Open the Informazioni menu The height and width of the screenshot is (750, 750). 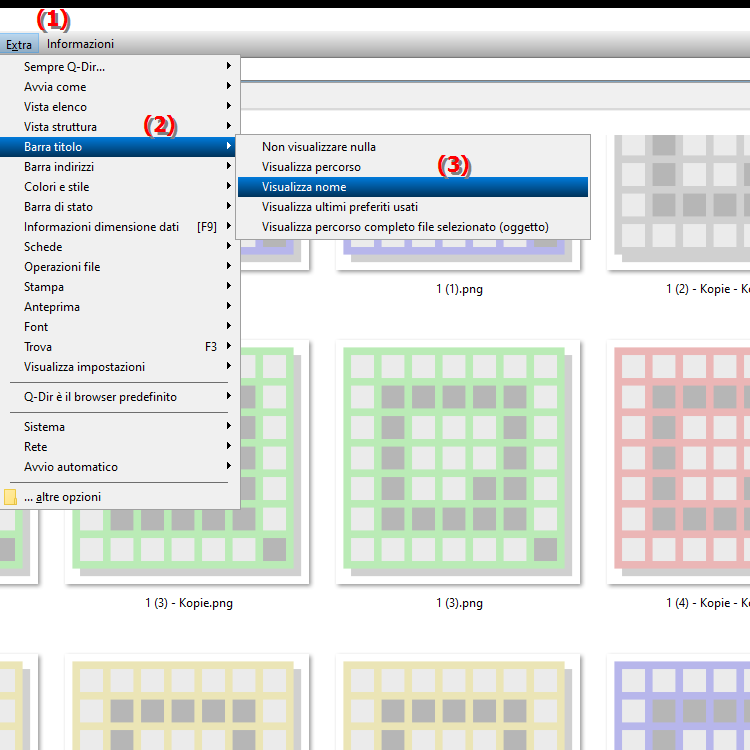click(x=80, y=44)
